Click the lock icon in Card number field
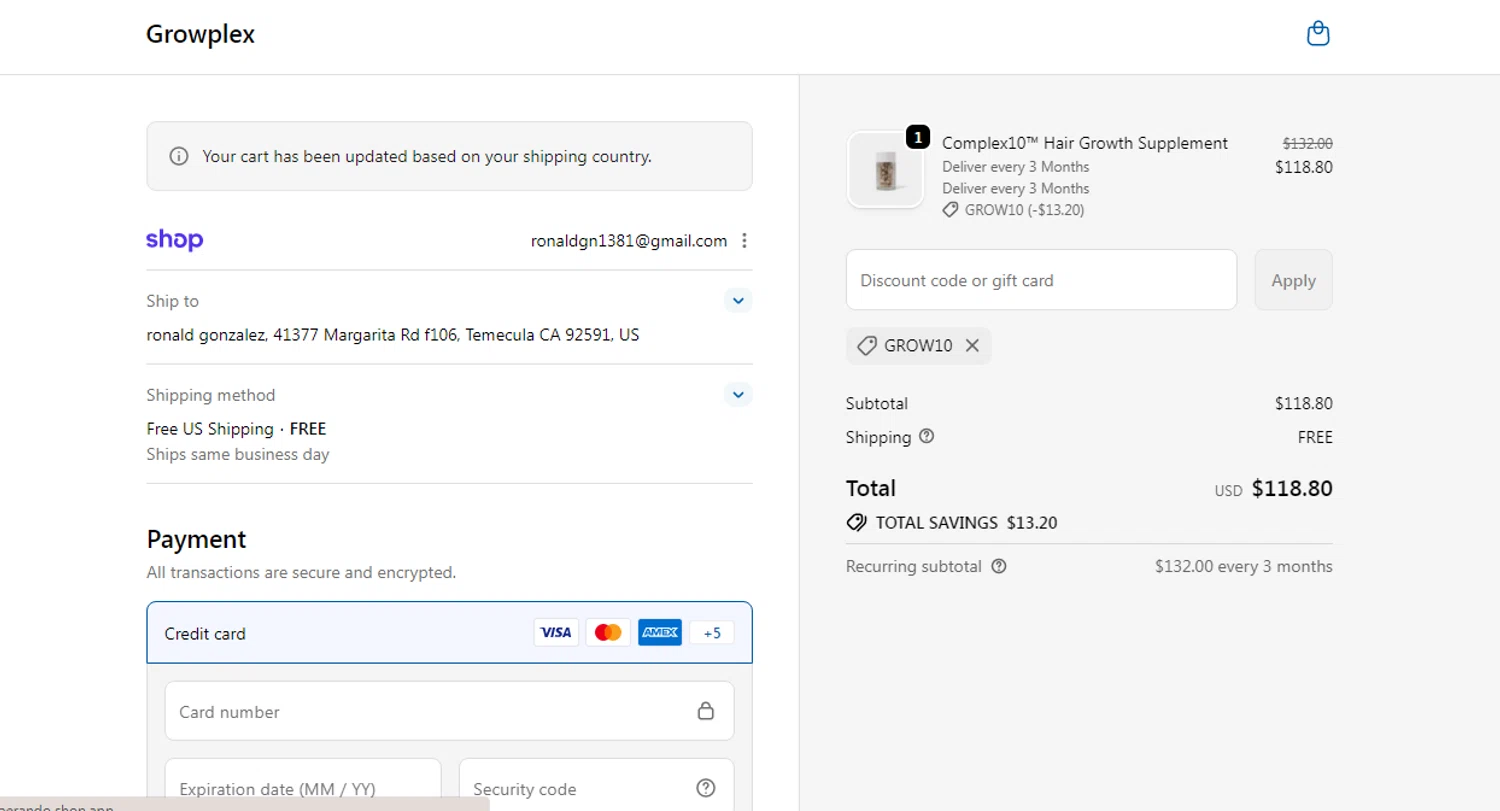 (x=705, y=711)
